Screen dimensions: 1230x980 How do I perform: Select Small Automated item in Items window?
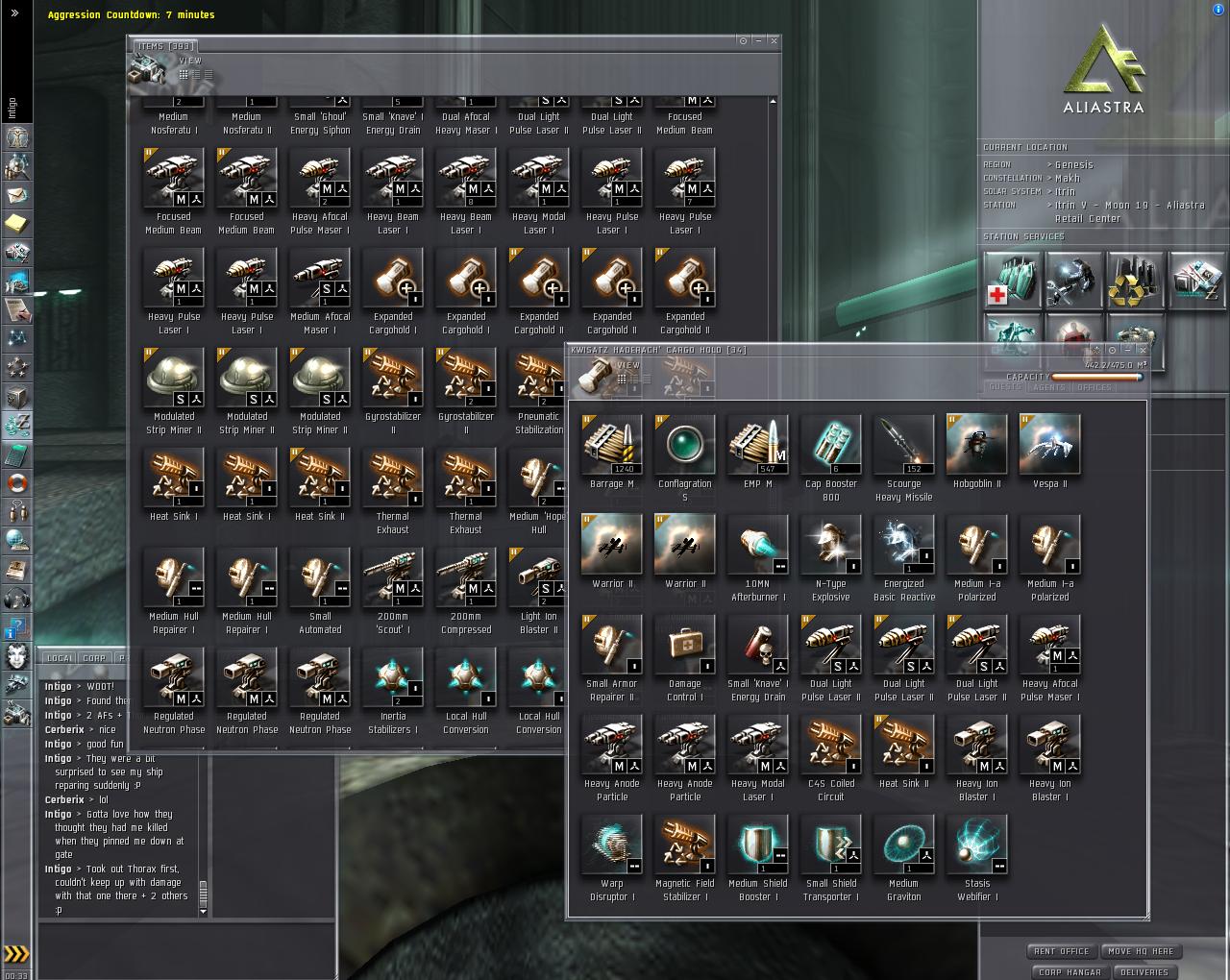click(x=320, y=591)
